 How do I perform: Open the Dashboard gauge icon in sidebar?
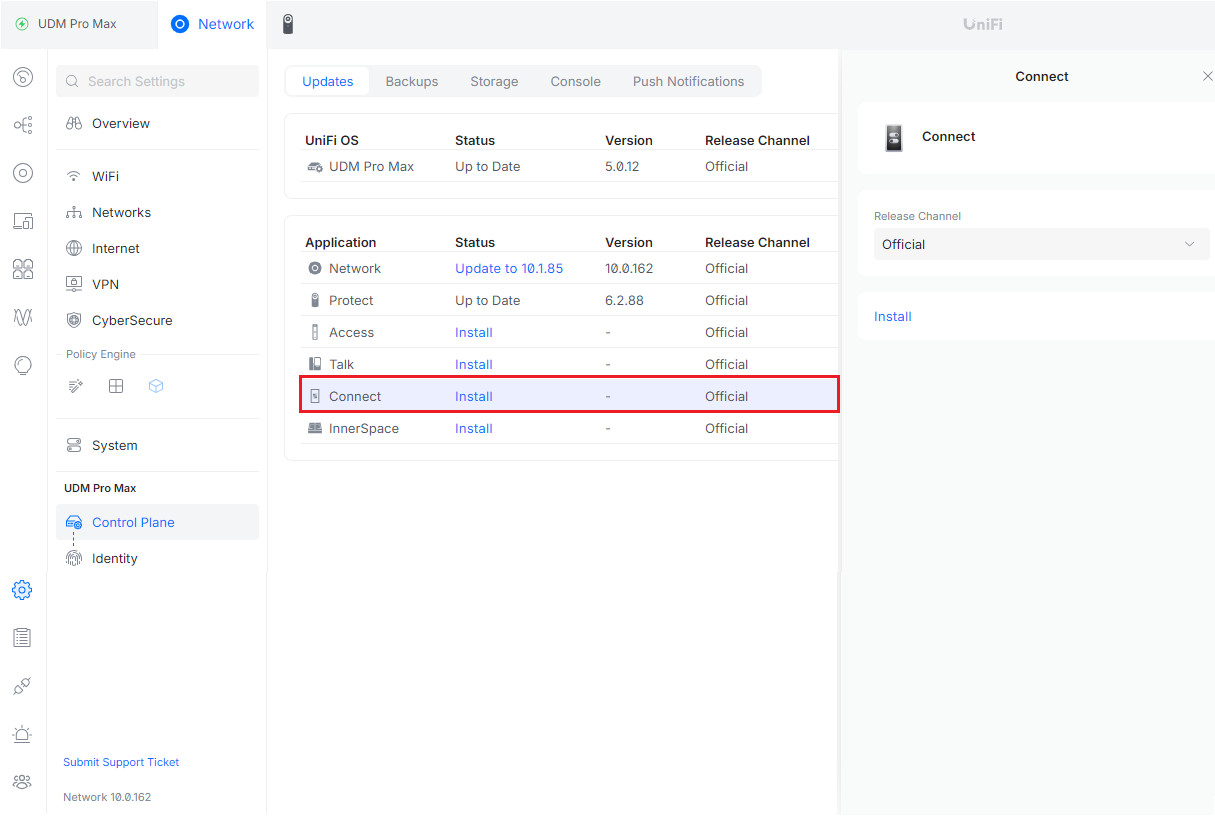23,77
